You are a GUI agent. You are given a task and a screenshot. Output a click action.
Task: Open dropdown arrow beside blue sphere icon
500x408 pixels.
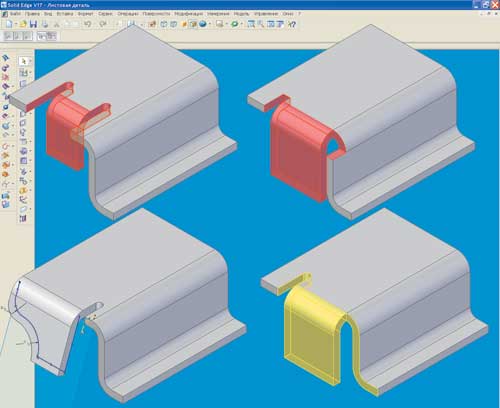210,24
